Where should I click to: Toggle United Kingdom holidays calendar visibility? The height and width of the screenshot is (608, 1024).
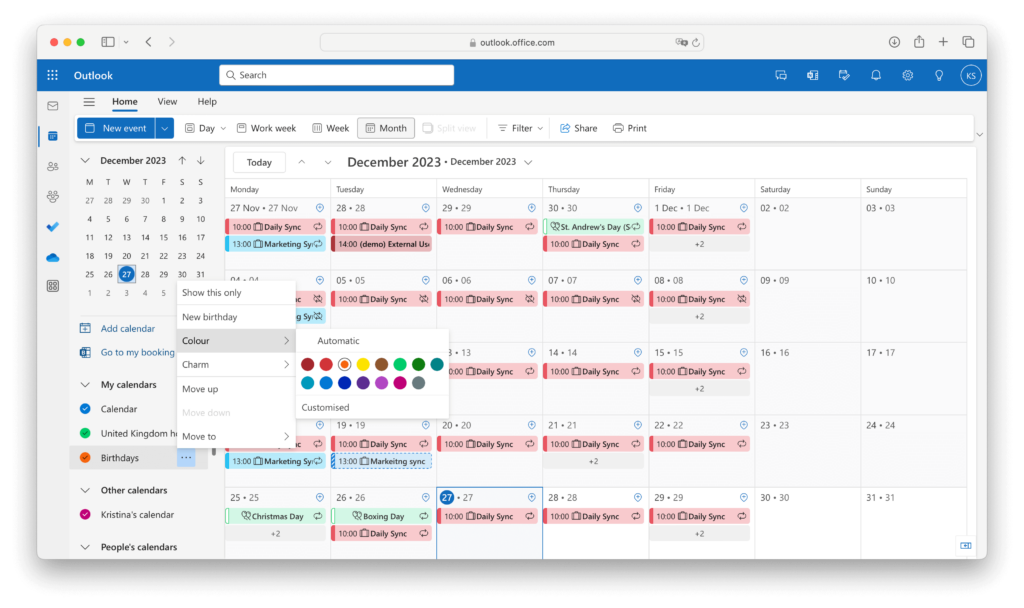pos(85,433)
